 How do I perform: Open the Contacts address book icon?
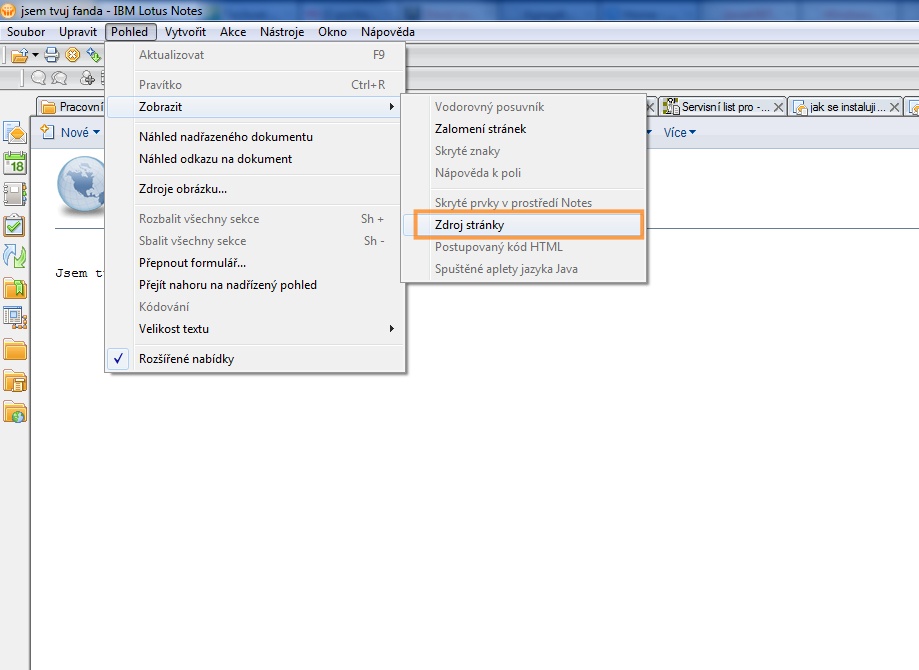pyautogui.click(x=15, y=195)
